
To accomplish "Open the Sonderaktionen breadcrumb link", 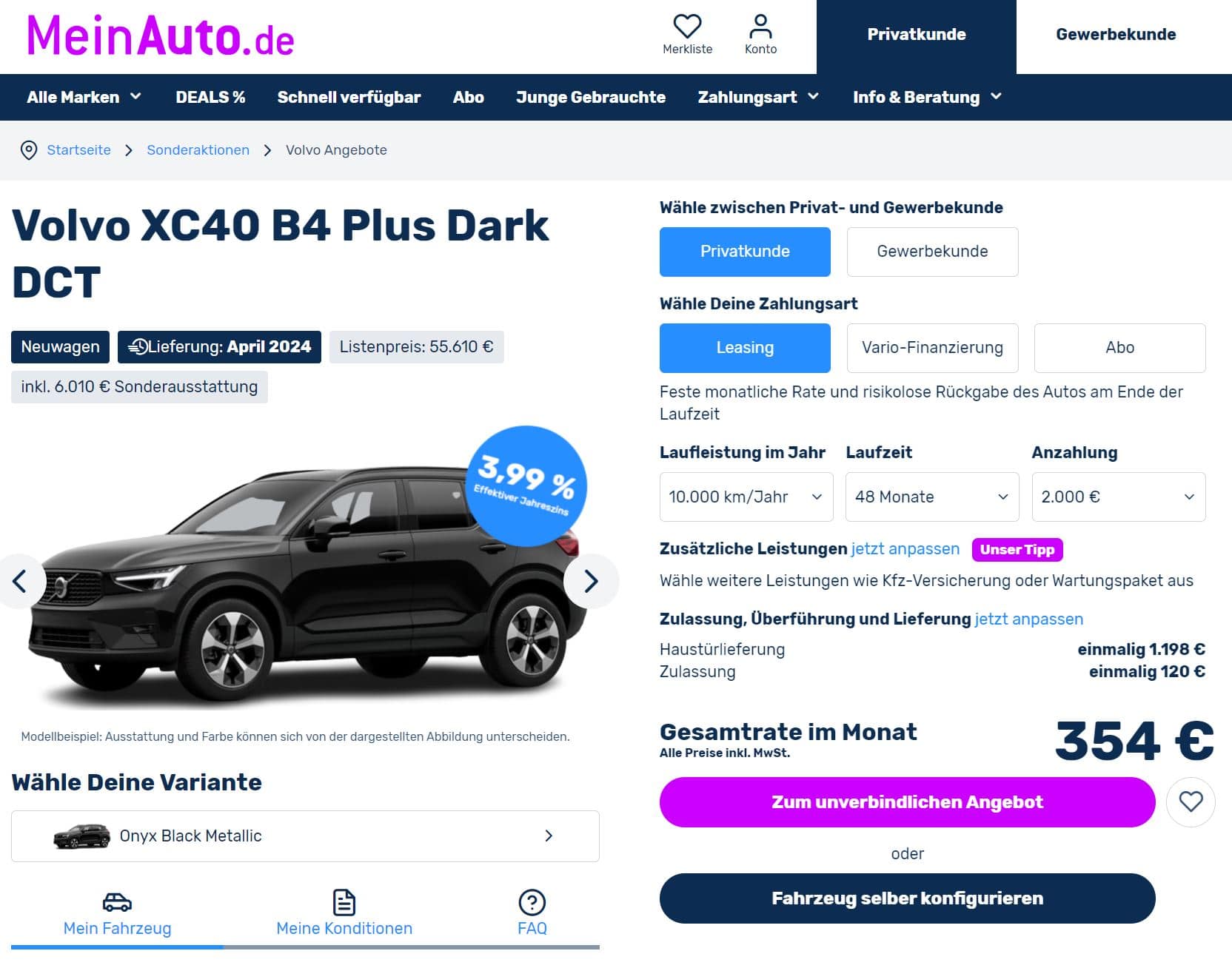I will pos(198,150).
